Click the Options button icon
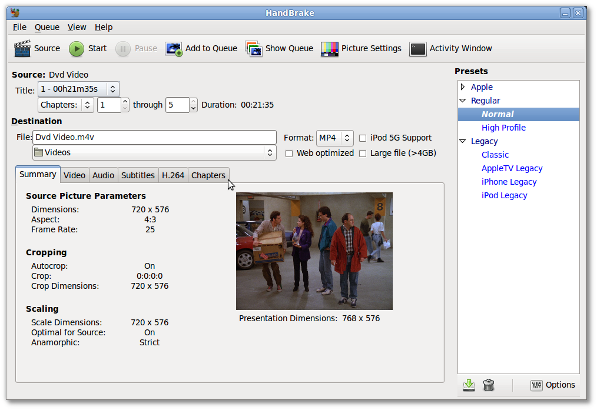This screenshot has width=597, height=410. tap(536, 385)
